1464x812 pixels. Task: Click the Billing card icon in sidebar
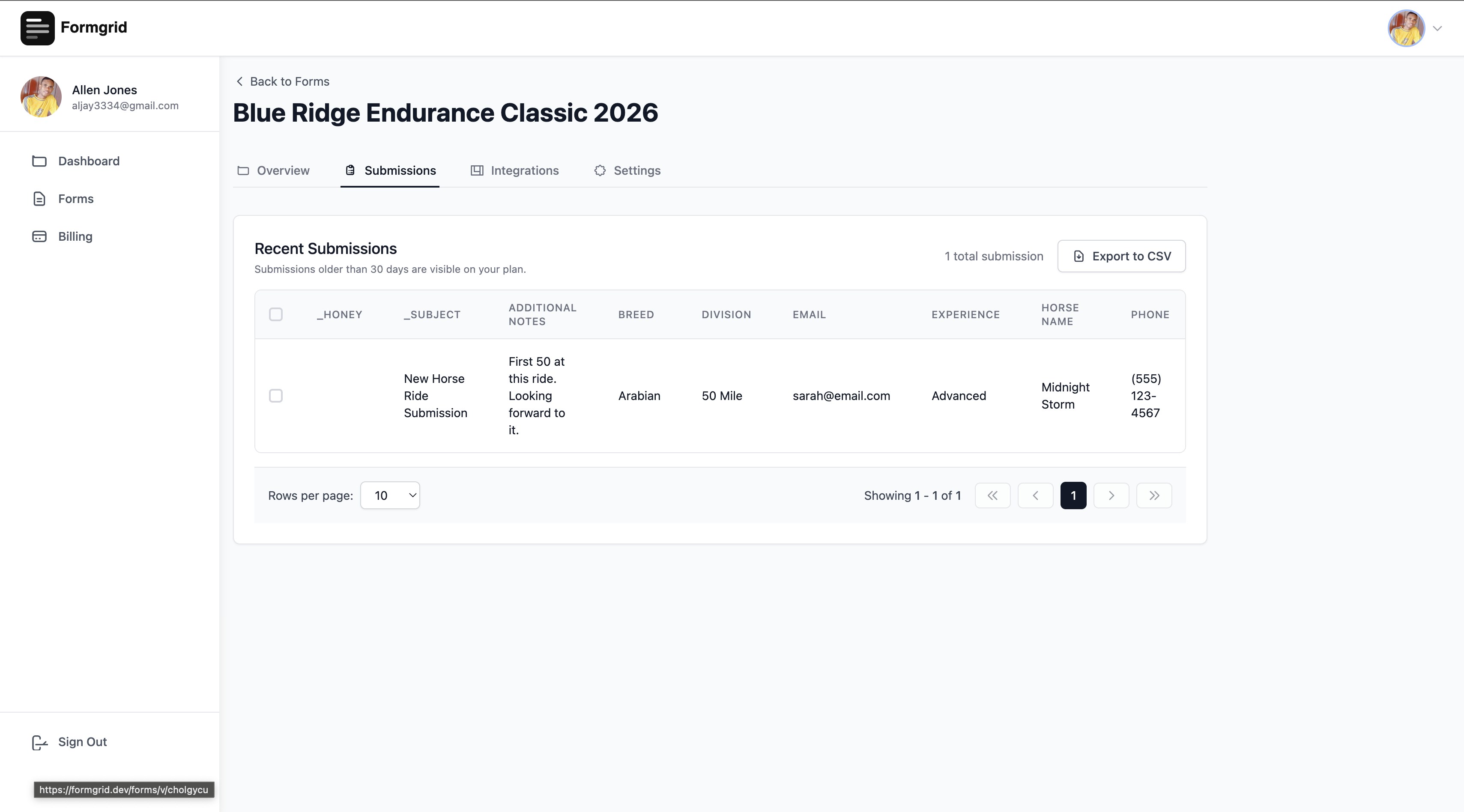point(39,236)
